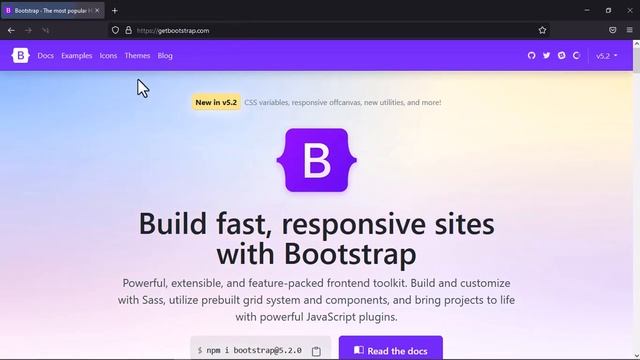Close the Bootstrap tab
This screenshot has height=360, width=640.
[x=97, y=11]
